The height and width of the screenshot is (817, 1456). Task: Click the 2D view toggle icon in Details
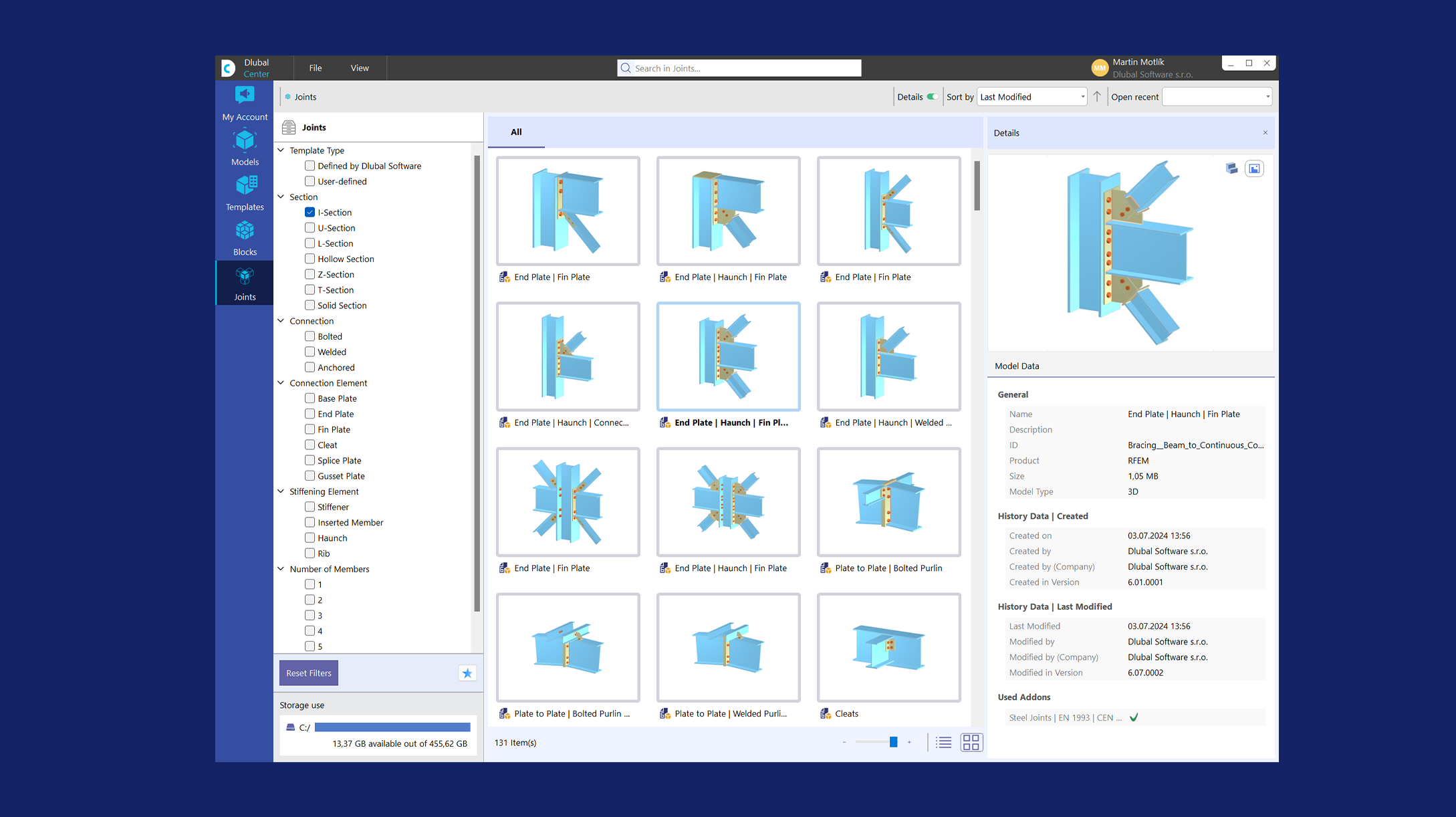(x=1254, y=168)
